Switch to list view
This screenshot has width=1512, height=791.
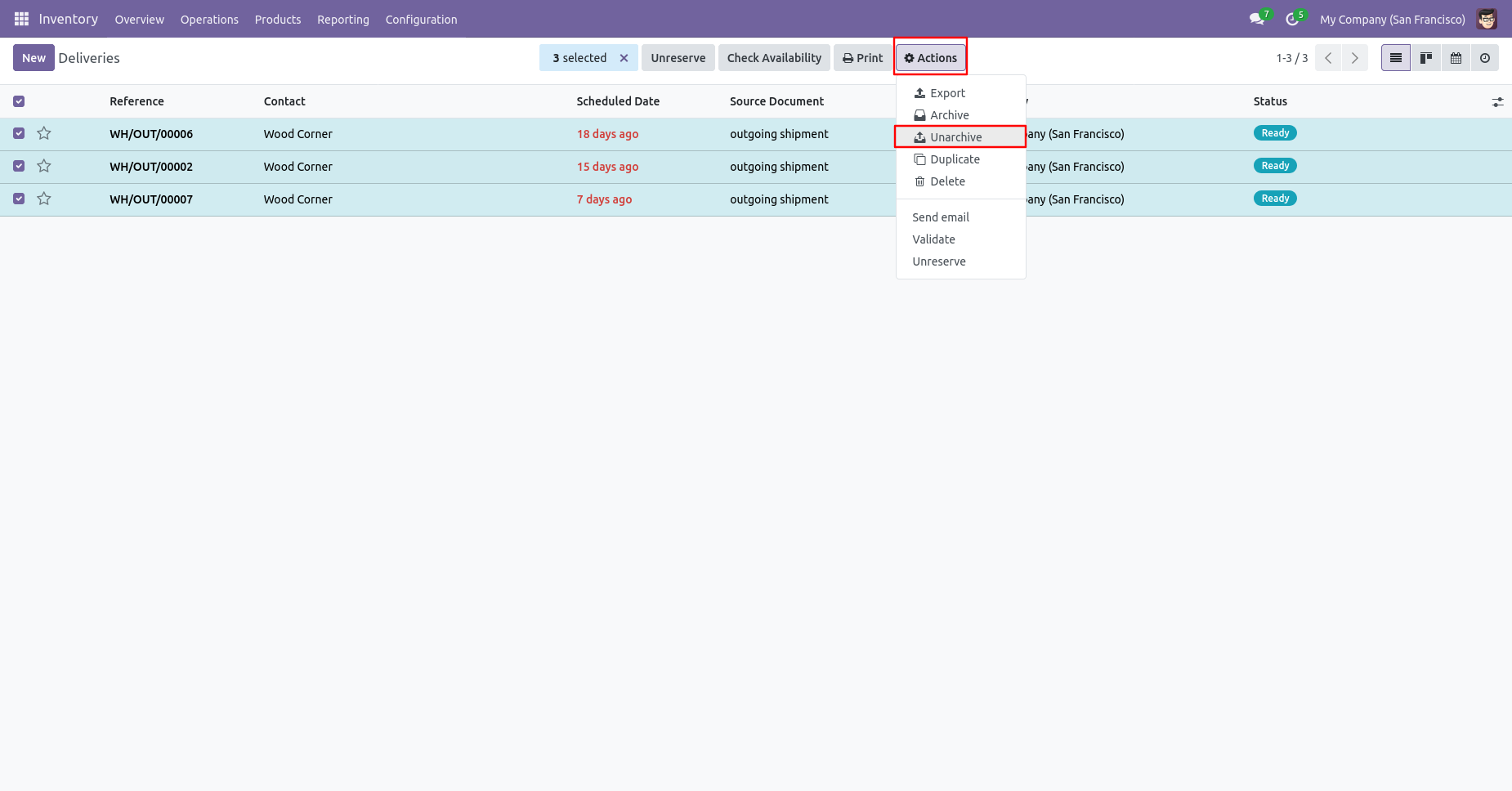[1396, 58]
